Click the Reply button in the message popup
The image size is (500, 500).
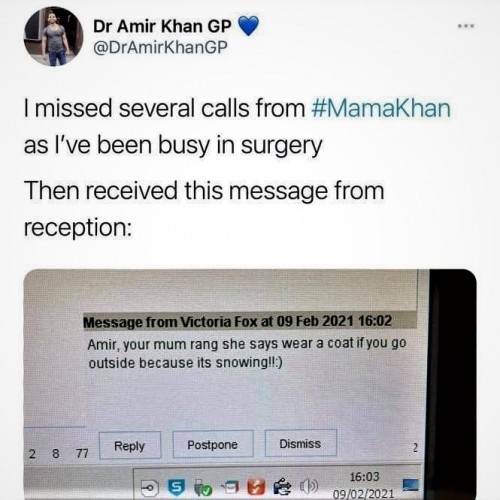pyautogui.click(x=130, y=445)
